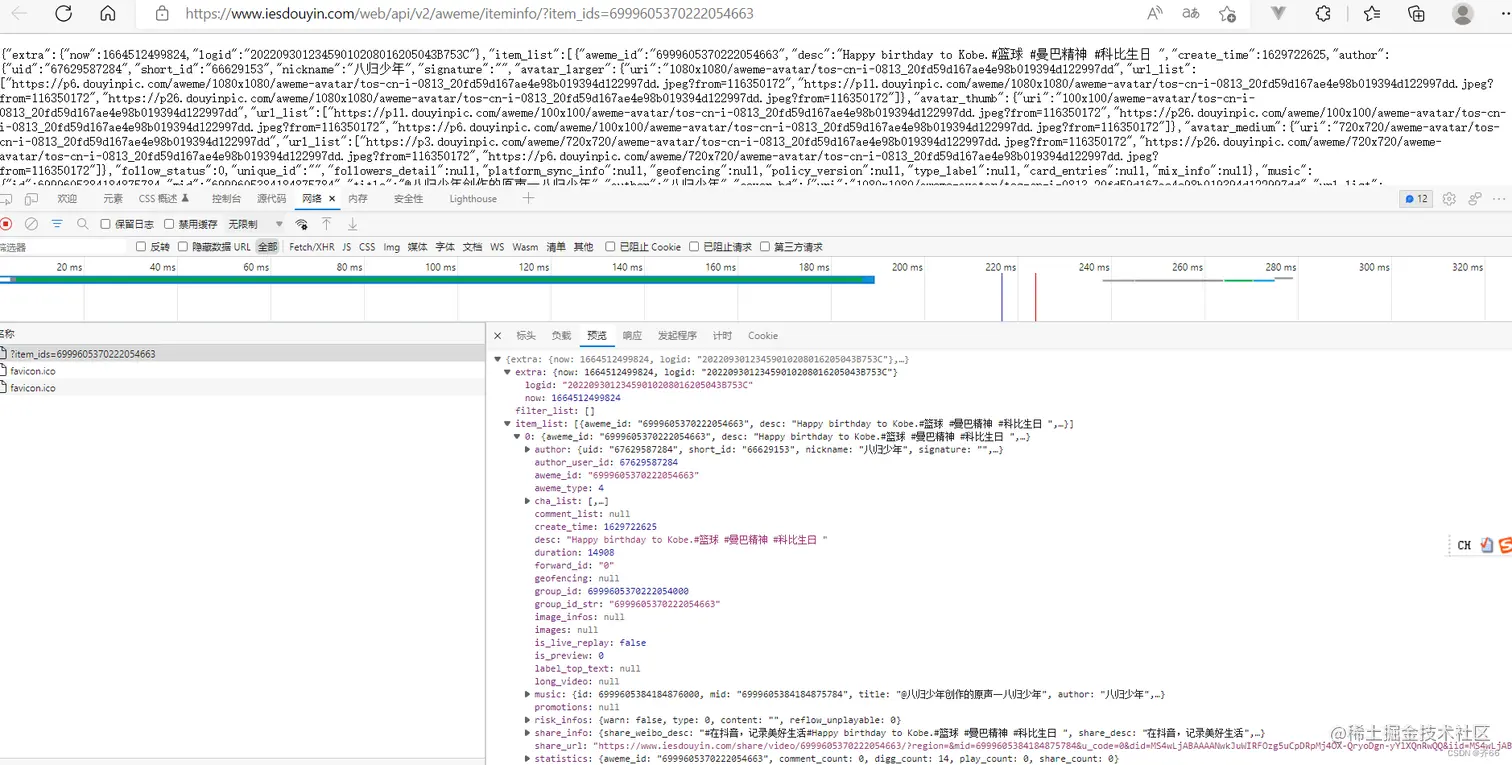
Task: Enable 保留日志 checkbox
Action: [106, 224]
